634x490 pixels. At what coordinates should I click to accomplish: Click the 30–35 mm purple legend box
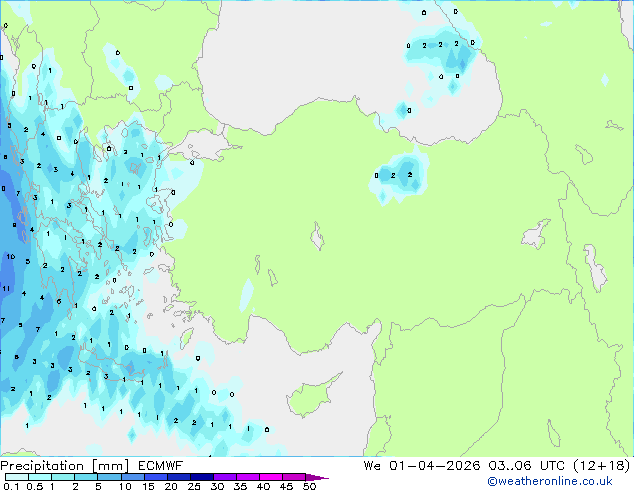pyautogui.click(x=225, y=477)
